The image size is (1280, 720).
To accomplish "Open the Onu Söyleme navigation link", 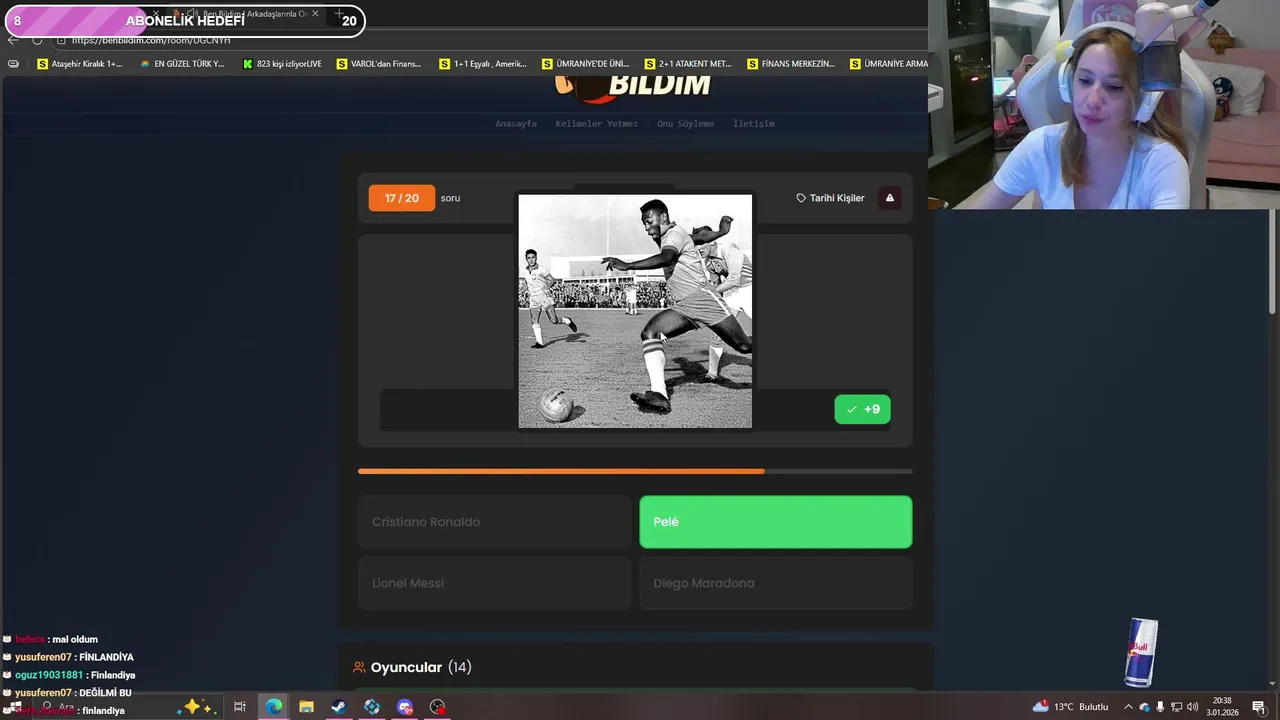I will tap(685, 124).
